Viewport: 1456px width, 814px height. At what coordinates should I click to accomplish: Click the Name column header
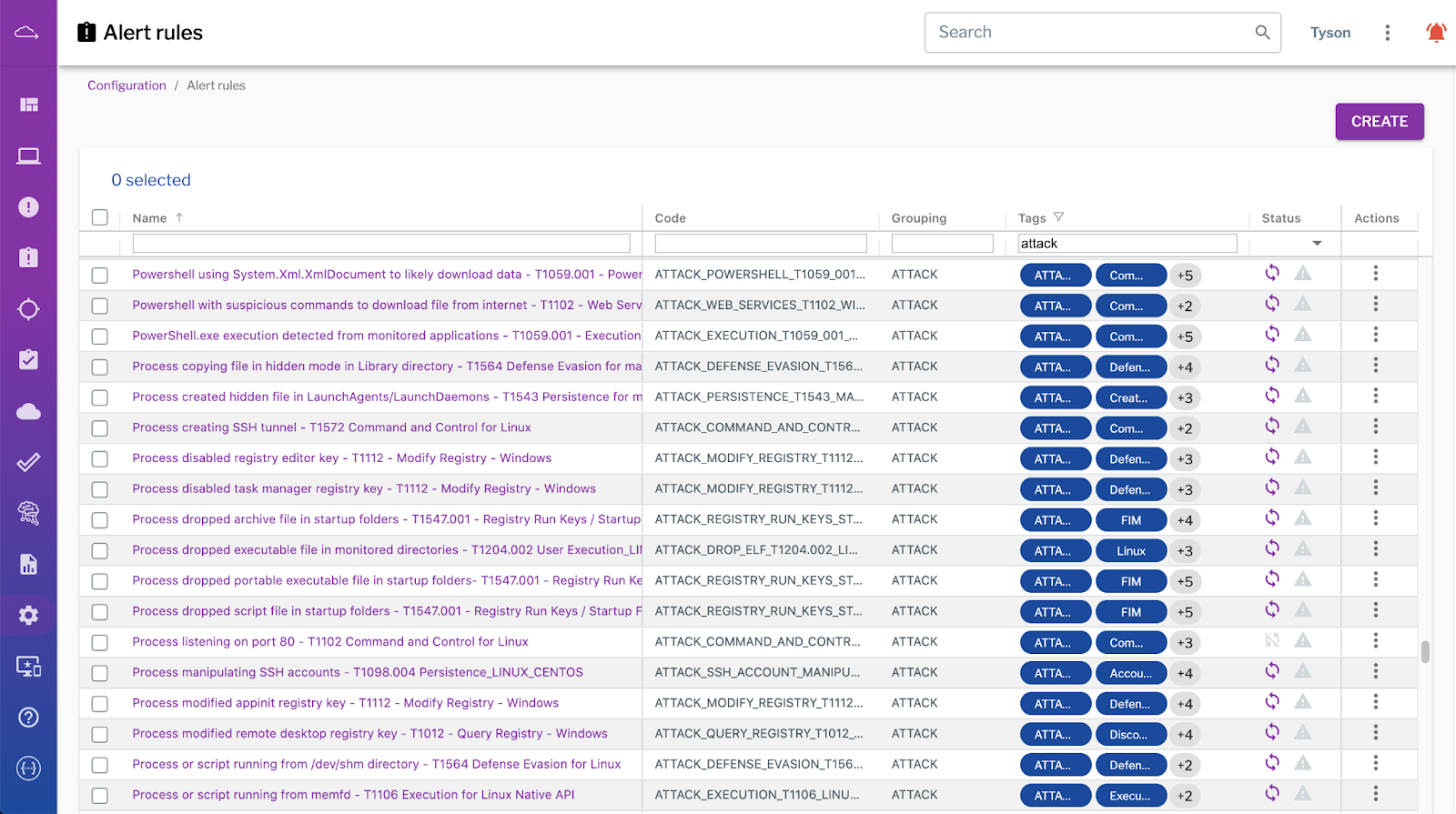149,218
